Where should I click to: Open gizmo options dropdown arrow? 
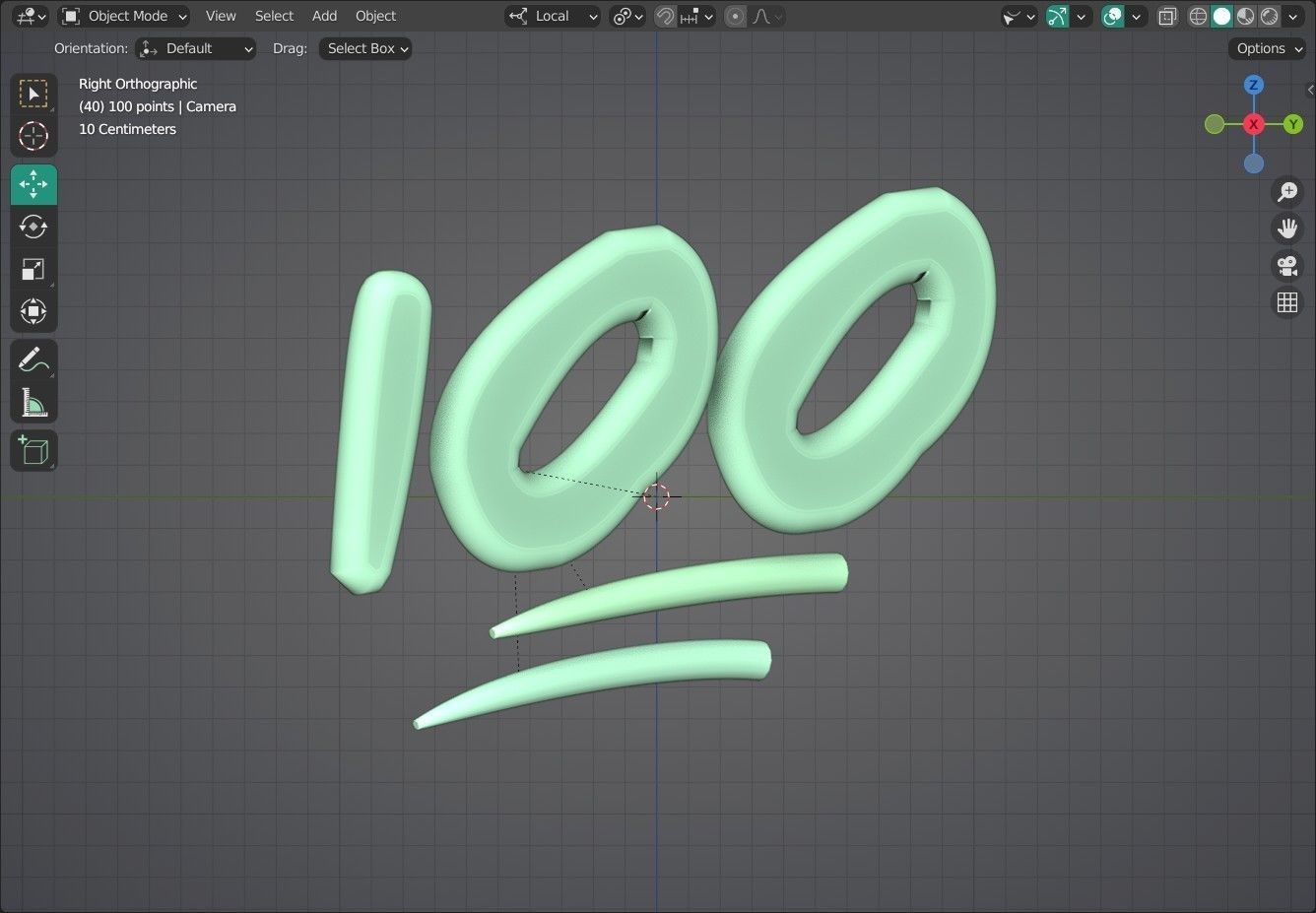click(1082, 16)
